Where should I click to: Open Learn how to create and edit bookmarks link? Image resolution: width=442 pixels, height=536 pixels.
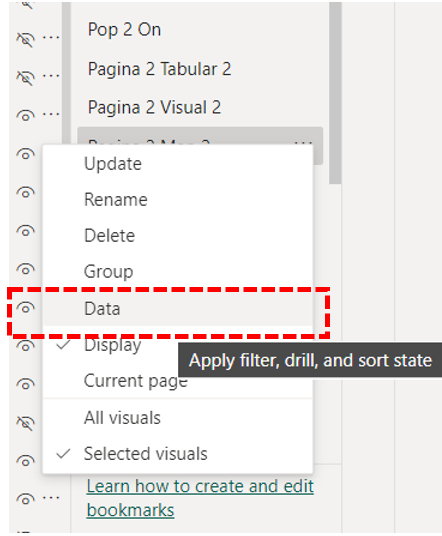point(200,498)
